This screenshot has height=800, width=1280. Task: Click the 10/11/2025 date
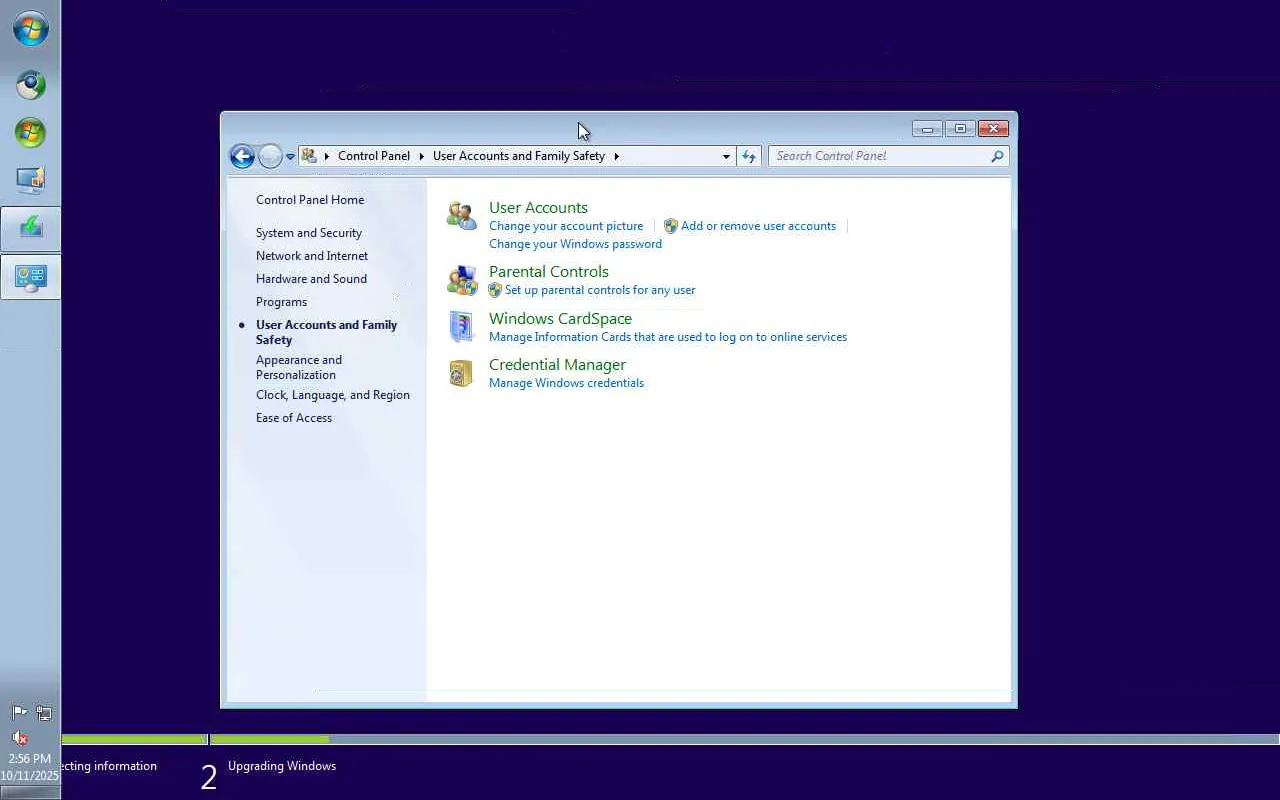[30, 776]
